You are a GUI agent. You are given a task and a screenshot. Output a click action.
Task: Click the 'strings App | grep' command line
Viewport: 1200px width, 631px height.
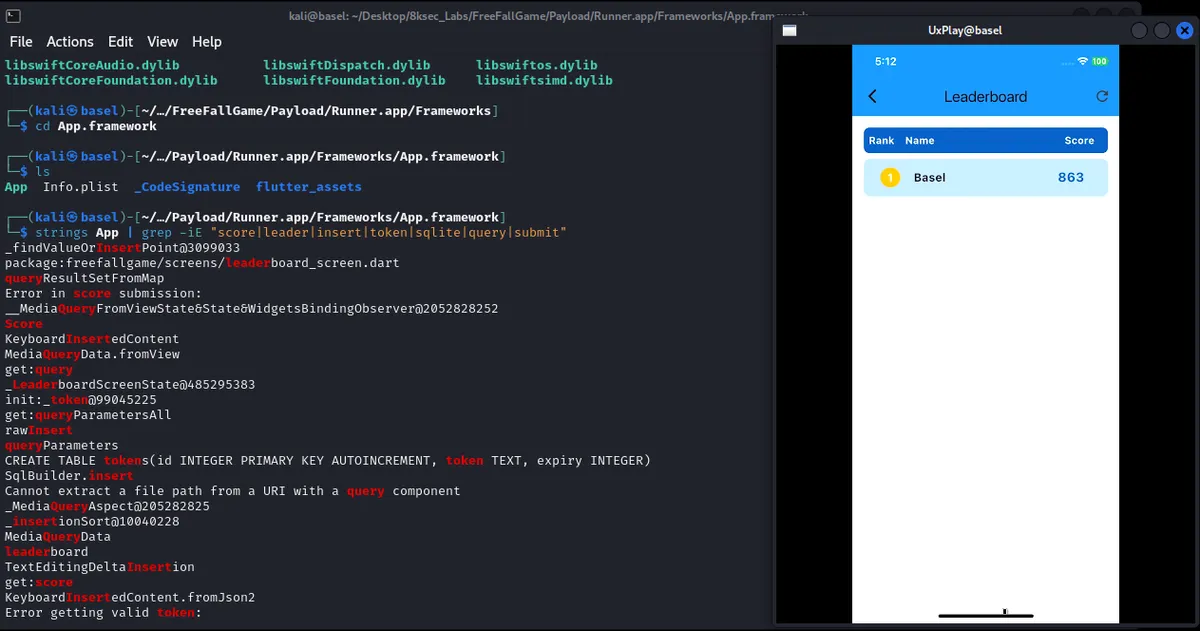pyautogui.click(x=301, y=232)
